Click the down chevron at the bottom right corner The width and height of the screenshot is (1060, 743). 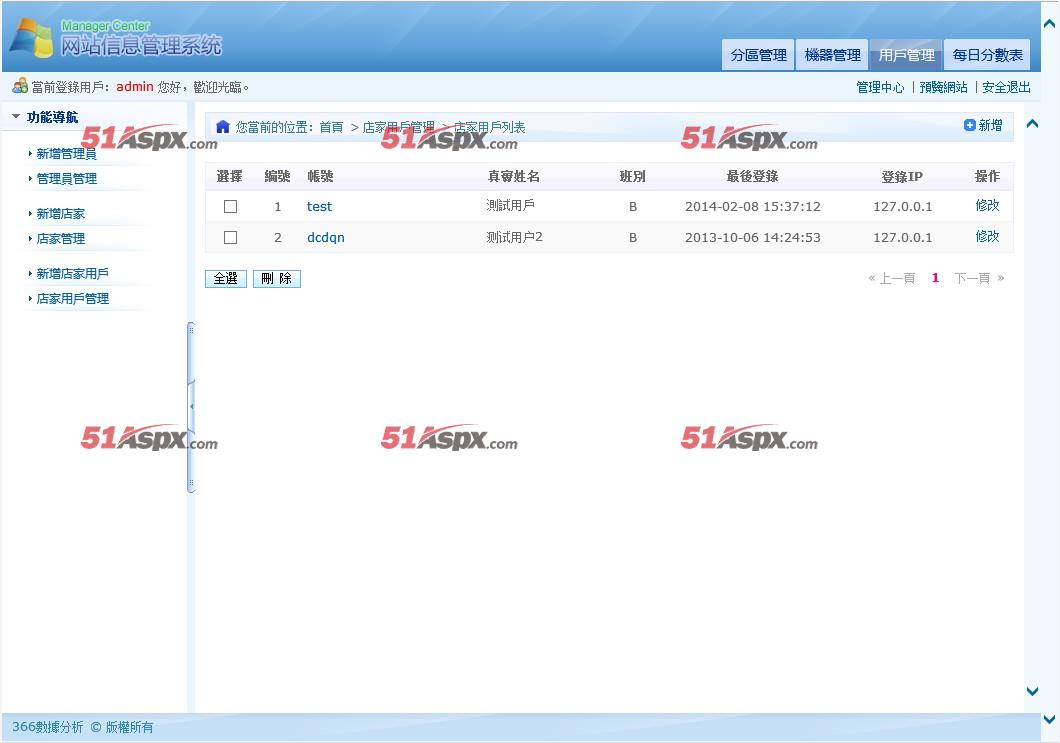pyautogui.click(x=1049, y=719)
